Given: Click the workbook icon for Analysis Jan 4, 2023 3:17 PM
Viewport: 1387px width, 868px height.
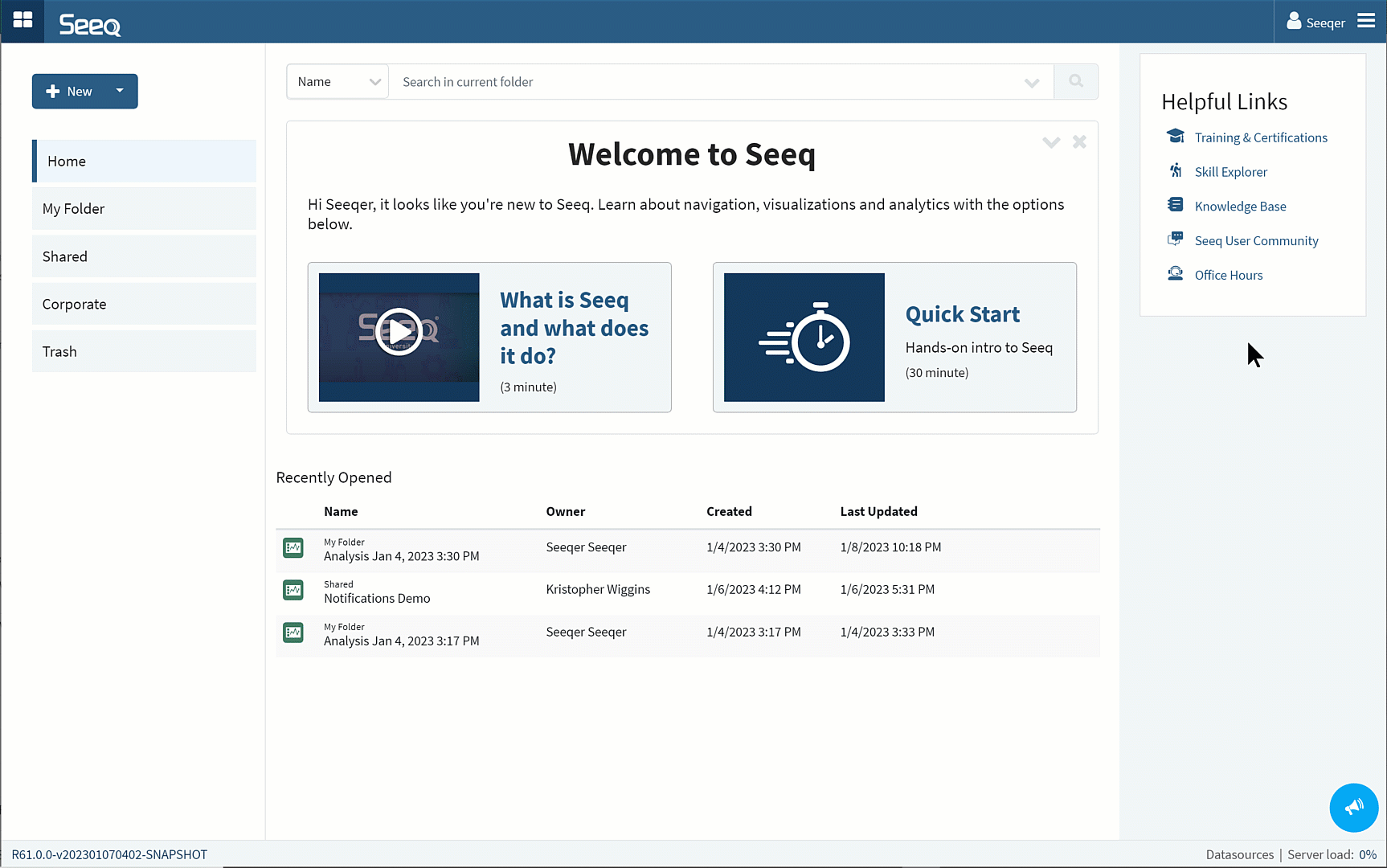Looking at the screenshot, I should pos(293,633).
